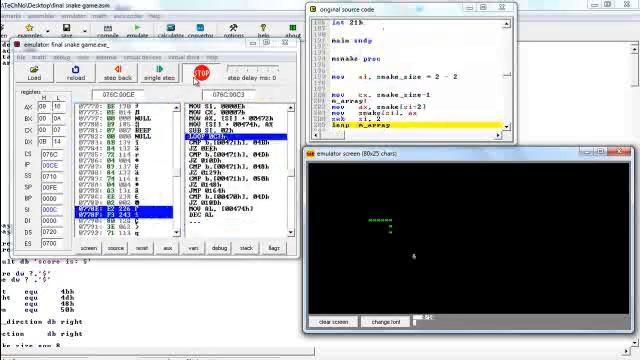Click the red STOP button
Viewport: 640px width, 360px height.
202,73
